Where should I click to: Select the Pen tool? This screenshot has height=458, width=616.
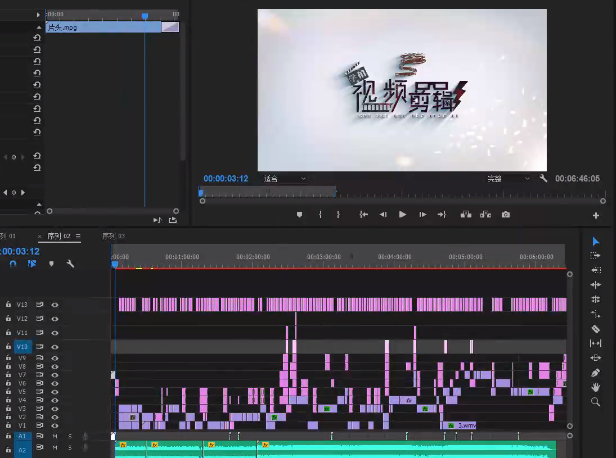pyautogui.click(x=596, y=372)
